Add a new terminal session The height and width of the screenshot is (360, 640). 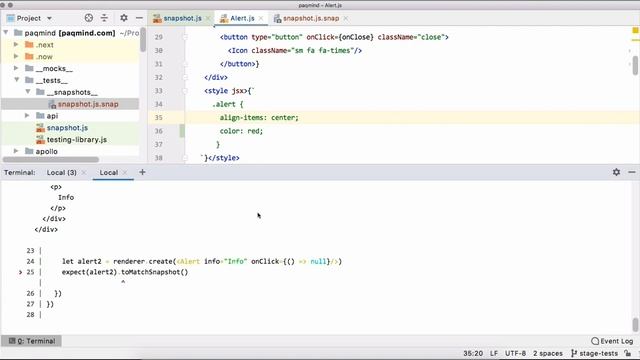coord(142,172)
